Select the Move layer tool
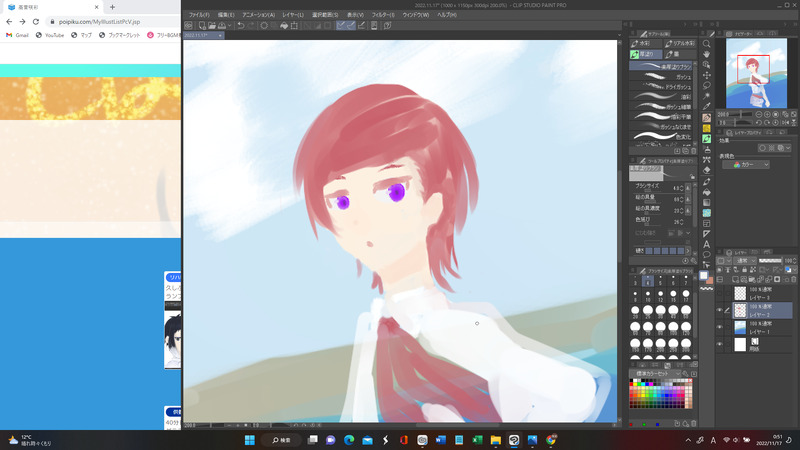 pyautogui.click(x=707, y=76)
